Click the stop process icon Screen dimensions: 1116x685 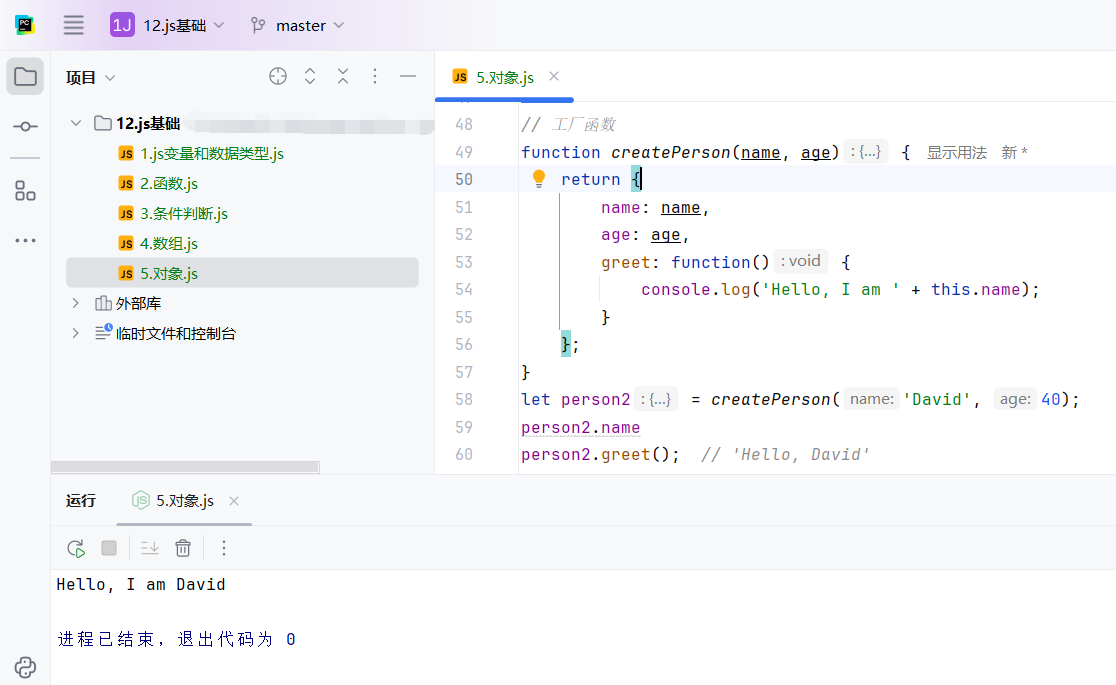(109, 548)
